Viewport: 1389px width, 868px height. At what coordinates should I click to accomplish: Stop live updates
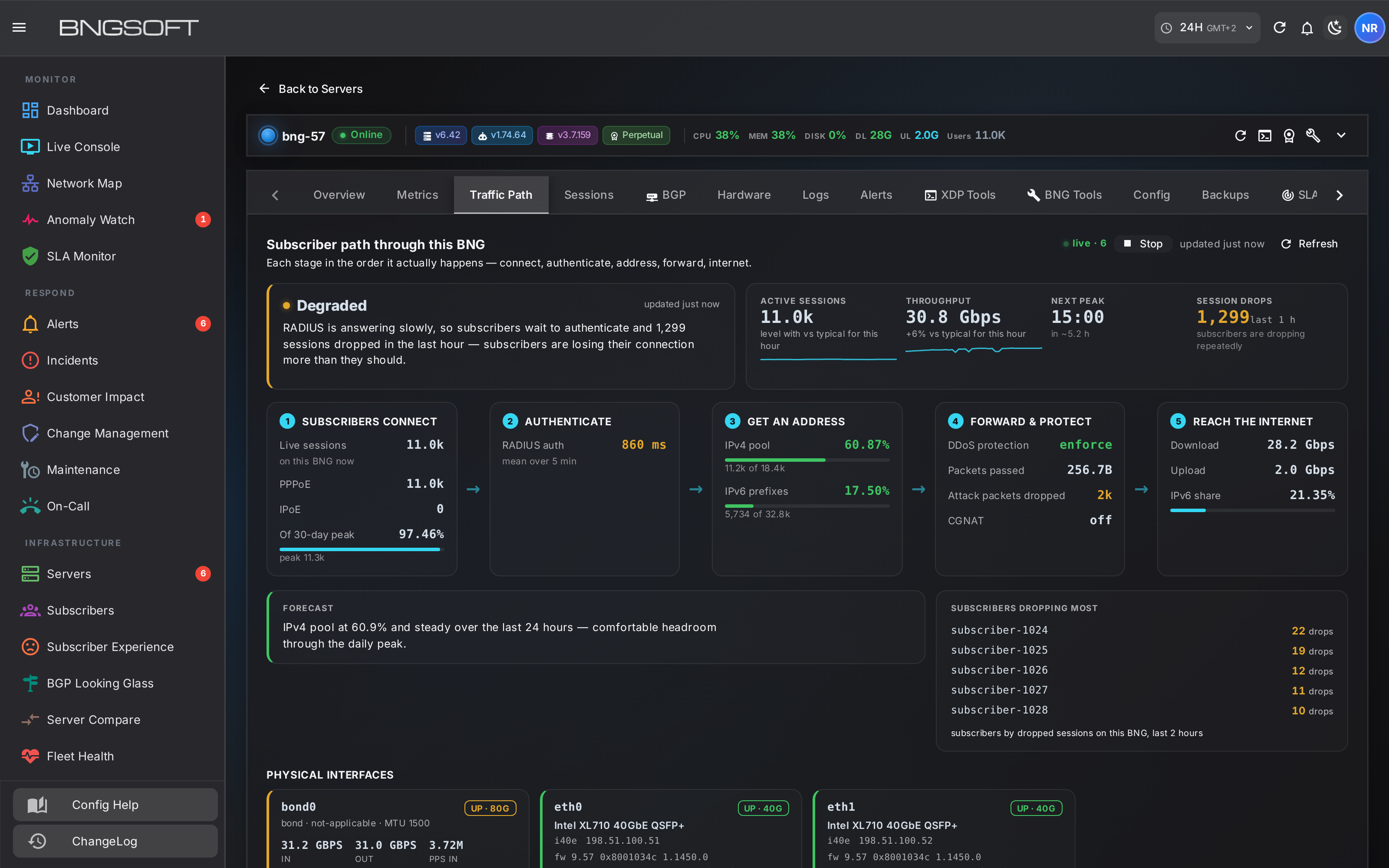click(1143, 244)
